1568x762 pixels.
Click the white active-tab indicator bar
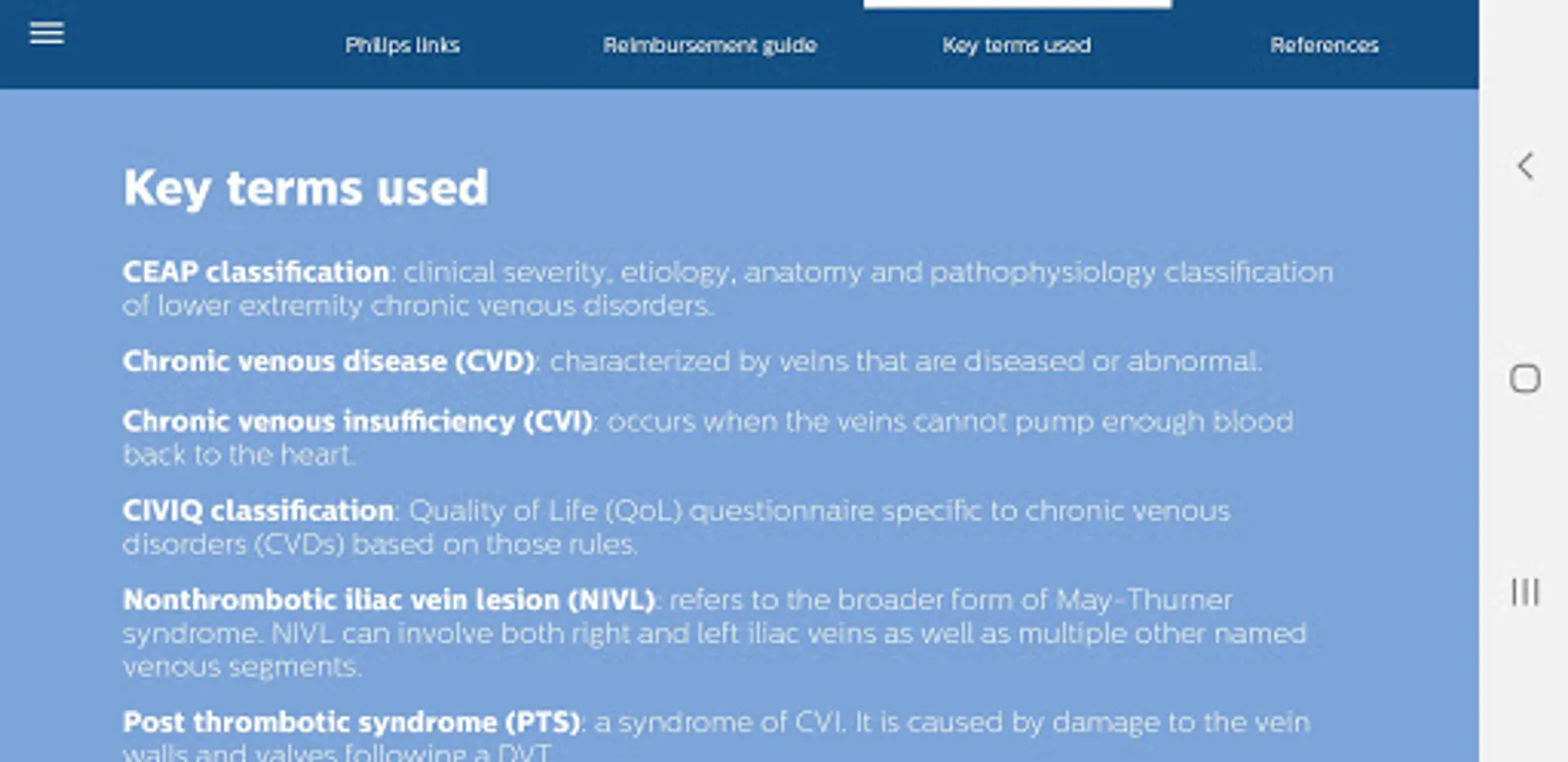[1017, 4]
